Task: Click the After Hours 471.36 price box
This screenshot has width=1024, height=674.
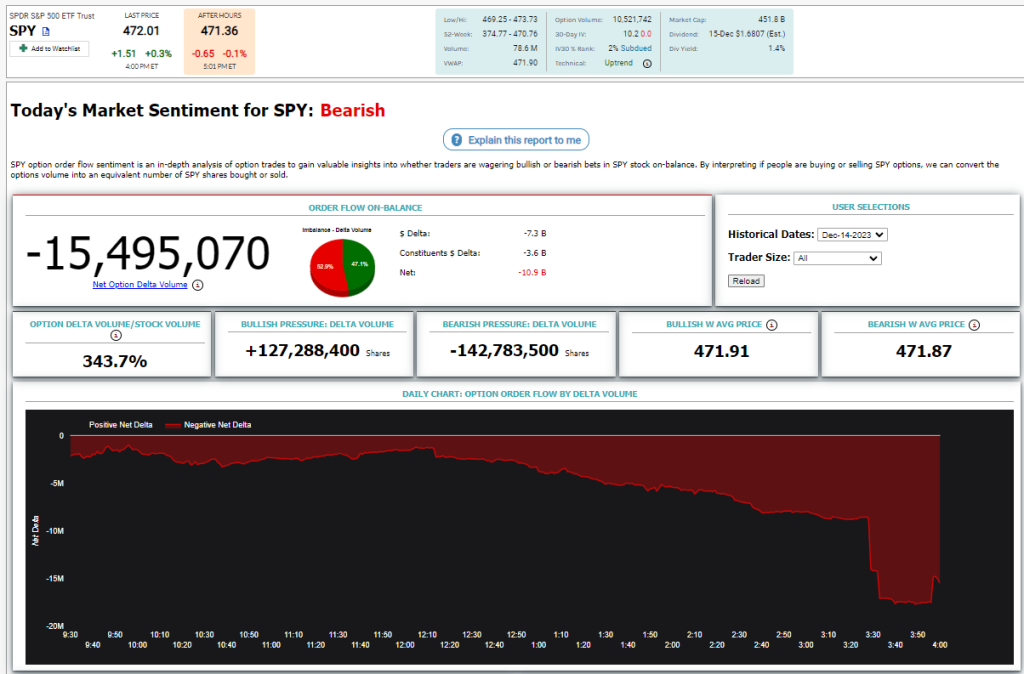Action: pyautogui.click(x=219, y=41)
